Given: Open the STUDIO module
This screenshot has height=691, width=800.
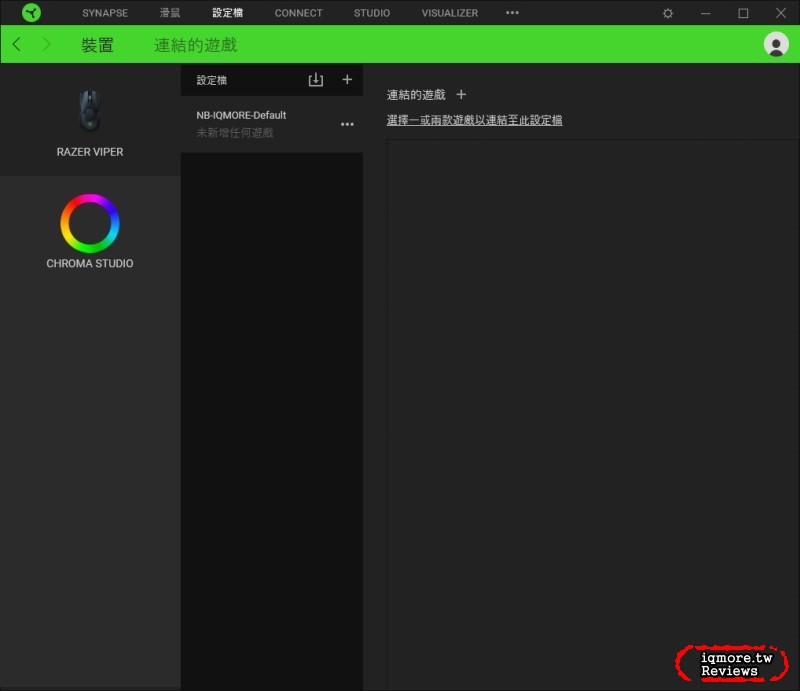Looking at the screenshot, I should [371, 13].
